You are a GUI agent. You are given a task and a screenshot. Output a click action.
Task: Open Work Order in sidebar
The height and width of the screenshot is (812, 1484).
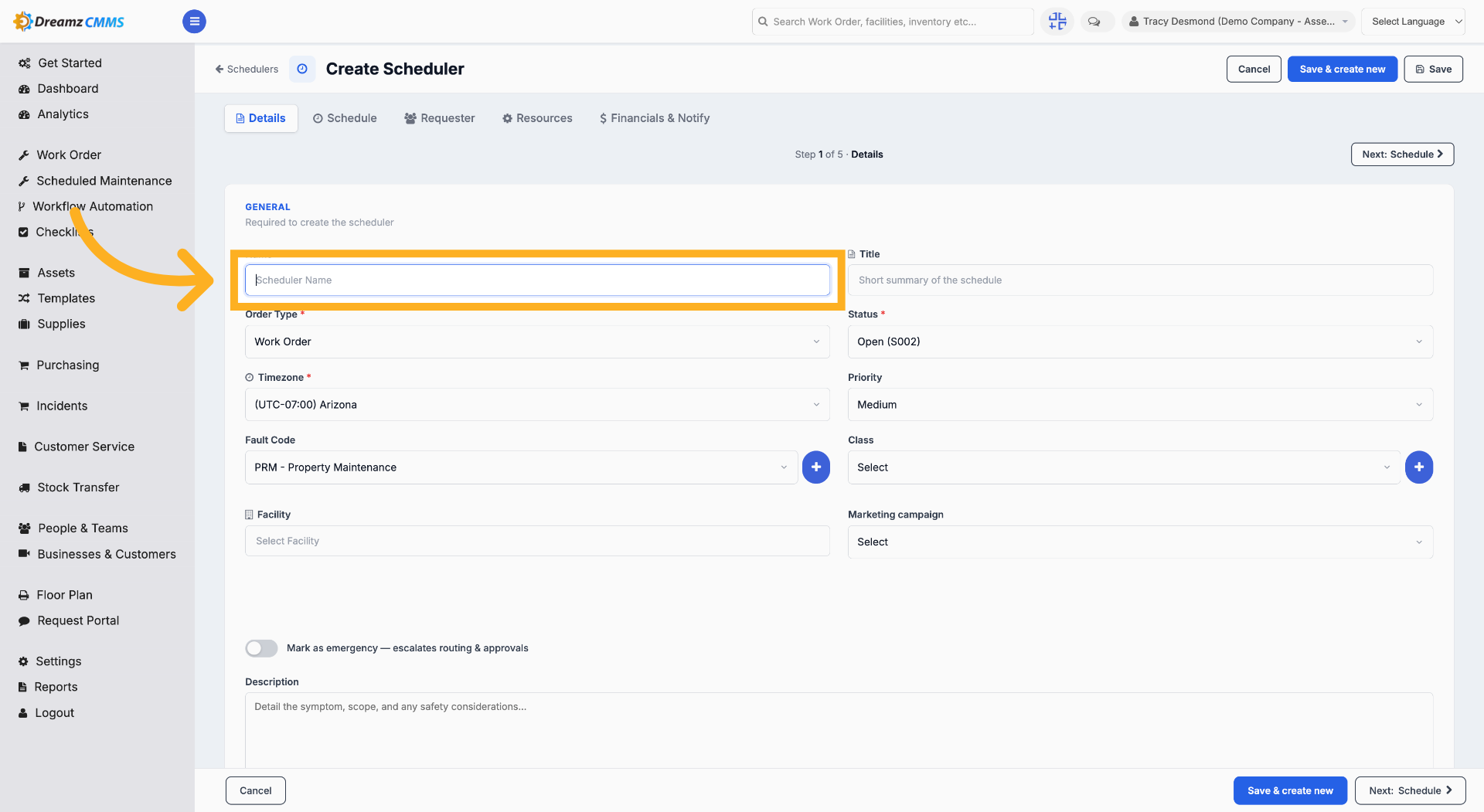(x=60, y=155)
